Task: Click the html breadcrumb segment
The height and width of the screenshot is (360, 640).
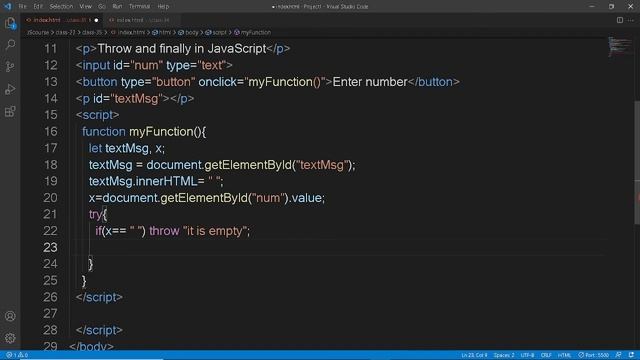Action: [x=162, y=32]
